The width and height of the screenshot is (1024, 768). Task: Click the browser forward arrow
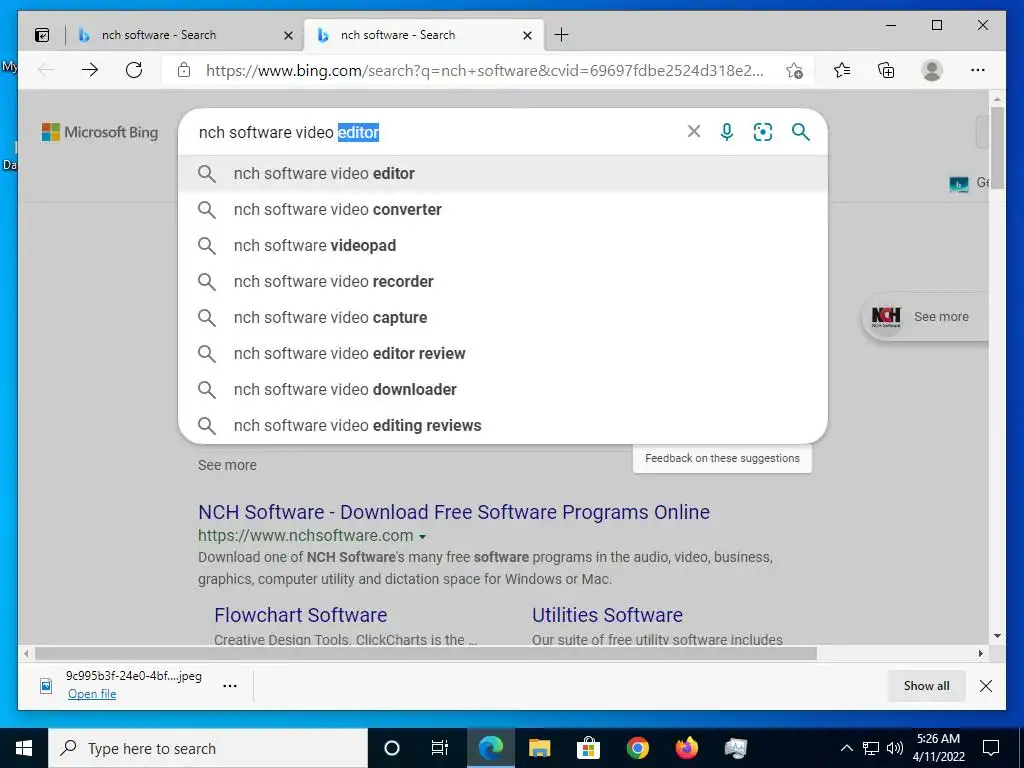click(x=89, y=70)
